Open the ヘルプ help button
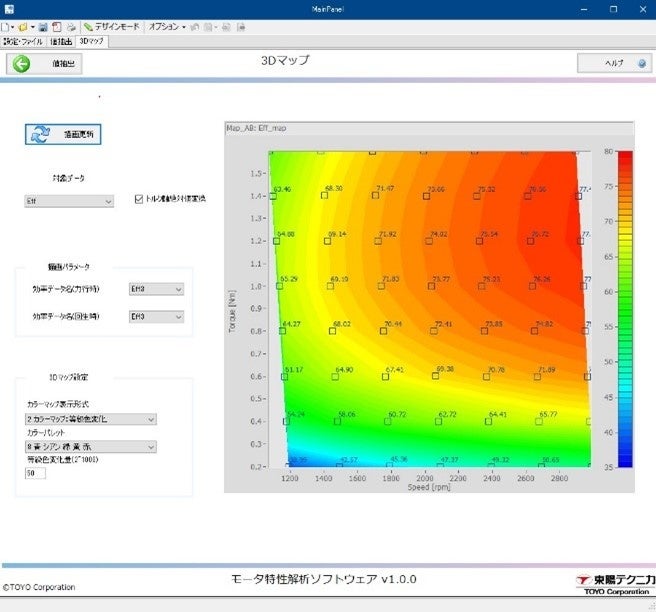This screenshot has width=656, height=612. click(x=614, y=63)
